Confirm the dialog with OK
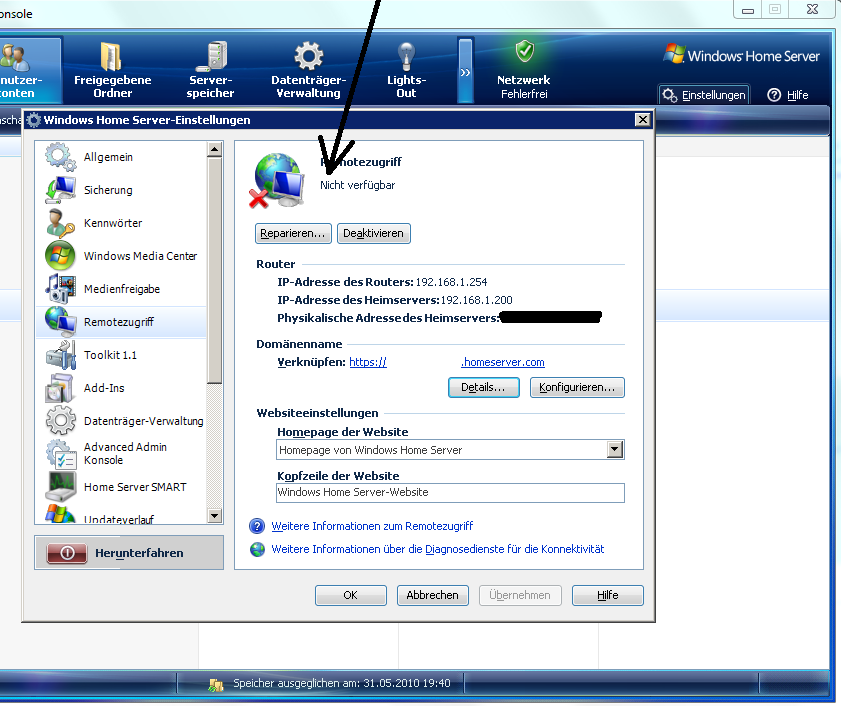The image size is (841, 706). (350, 595)
